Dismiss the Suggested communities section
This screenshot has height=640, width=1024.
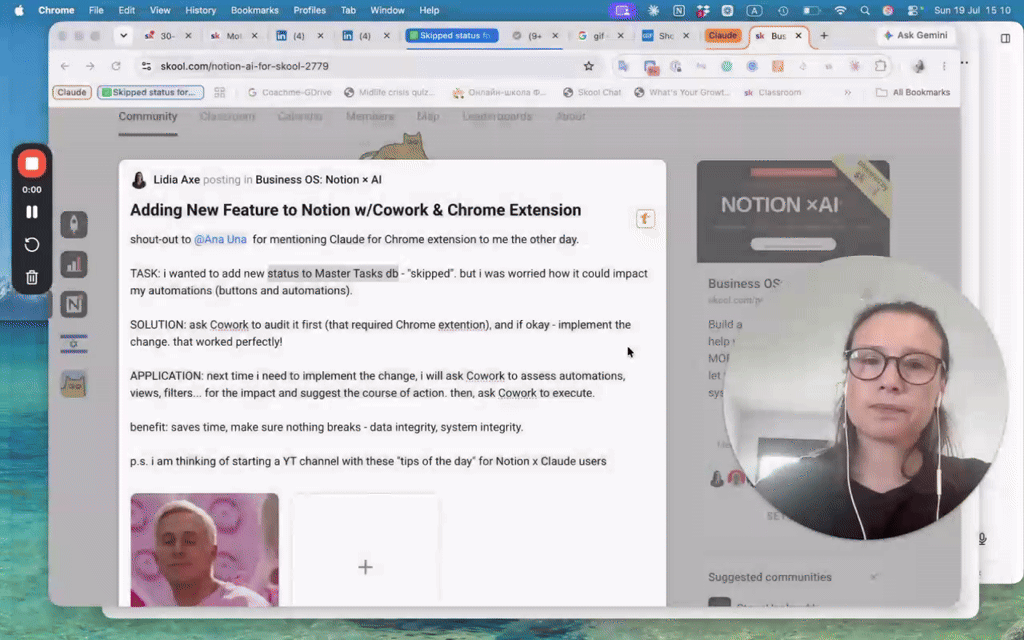pyautogui.click(x=874, y=577)
